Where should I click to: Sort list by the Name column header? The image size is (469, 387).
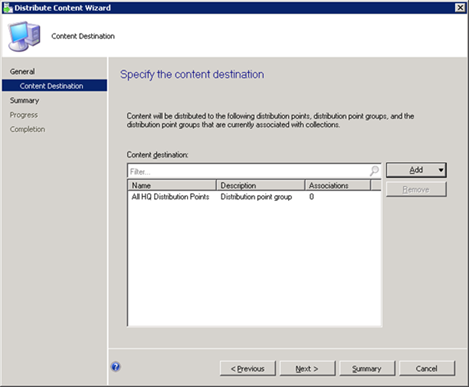(x=172, y=185)
